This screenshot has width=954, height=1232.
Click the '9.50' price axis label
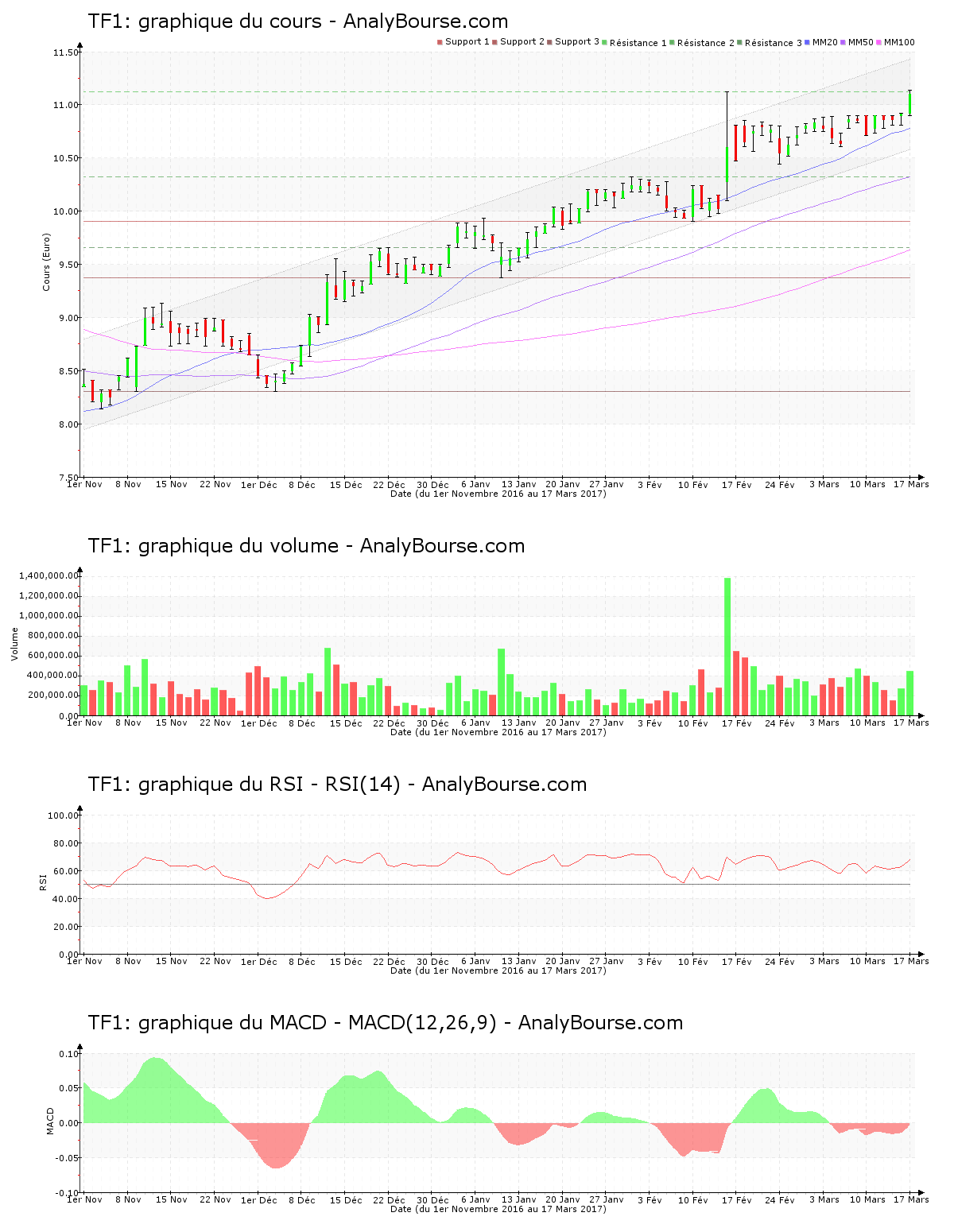68,265
